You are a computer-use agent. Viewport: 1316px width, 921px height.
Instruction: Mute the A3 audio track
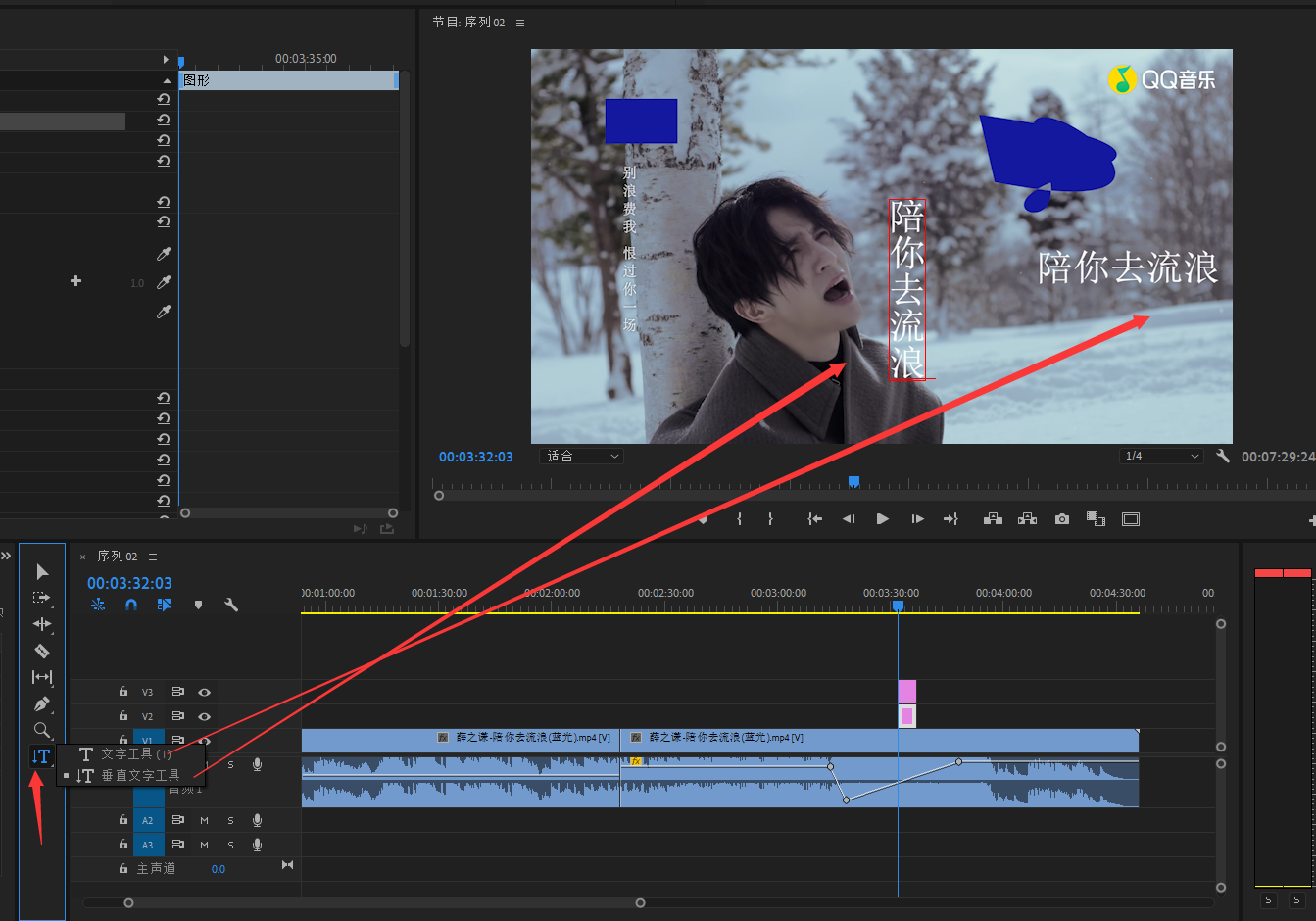tap(204, 845)
